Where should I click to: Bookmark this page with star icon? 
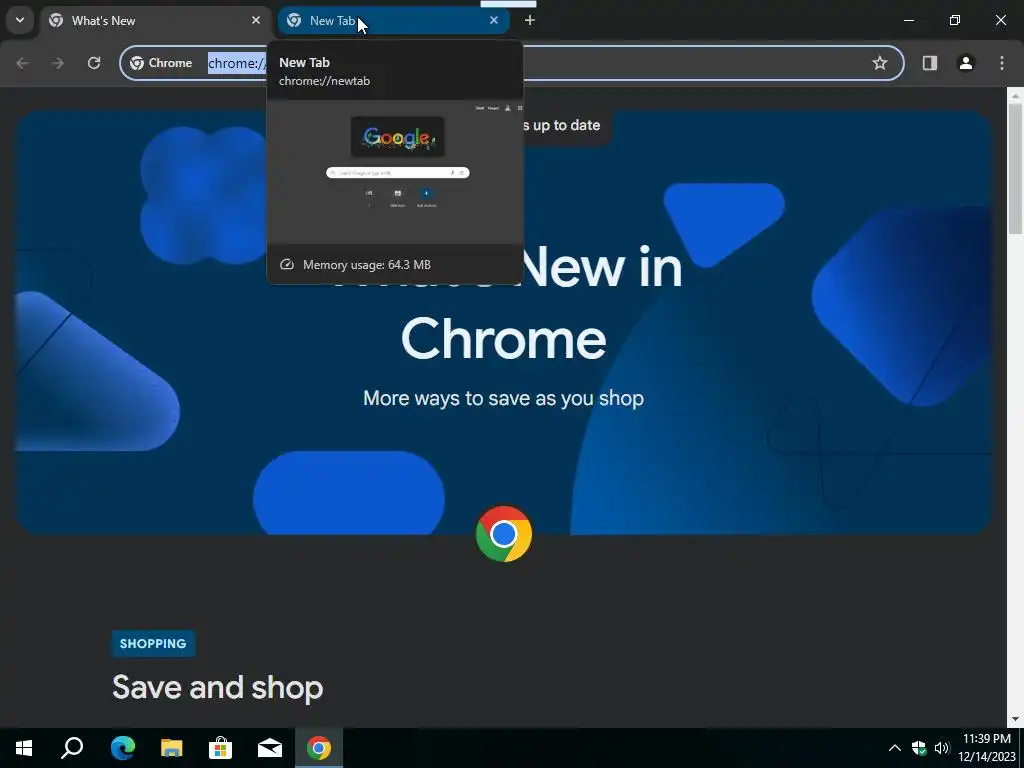[880, 63]
